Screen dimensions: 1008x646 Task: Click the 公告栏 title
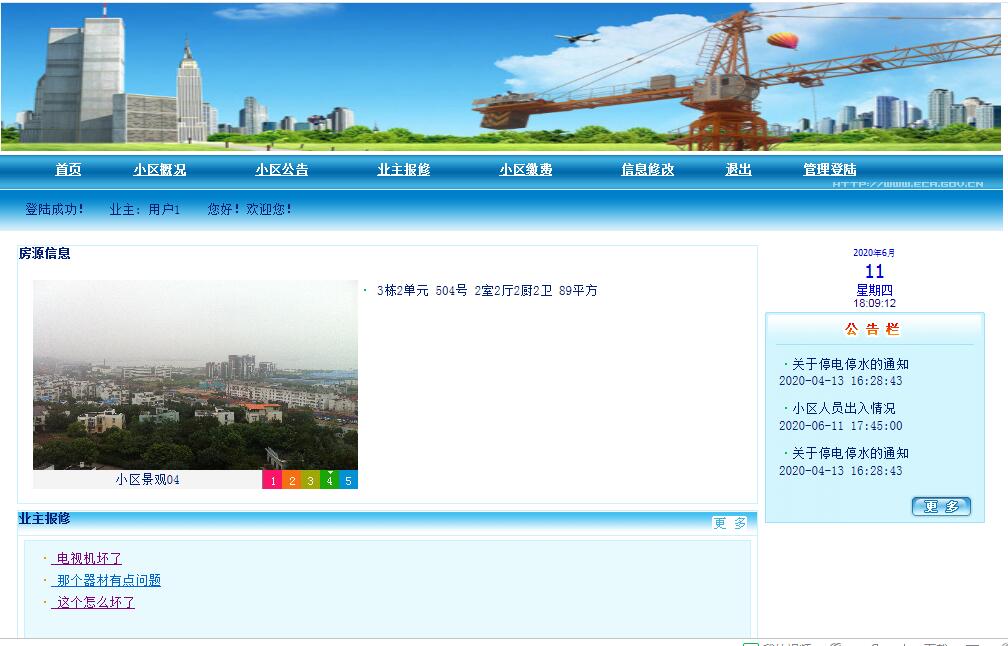coord(872,329)
